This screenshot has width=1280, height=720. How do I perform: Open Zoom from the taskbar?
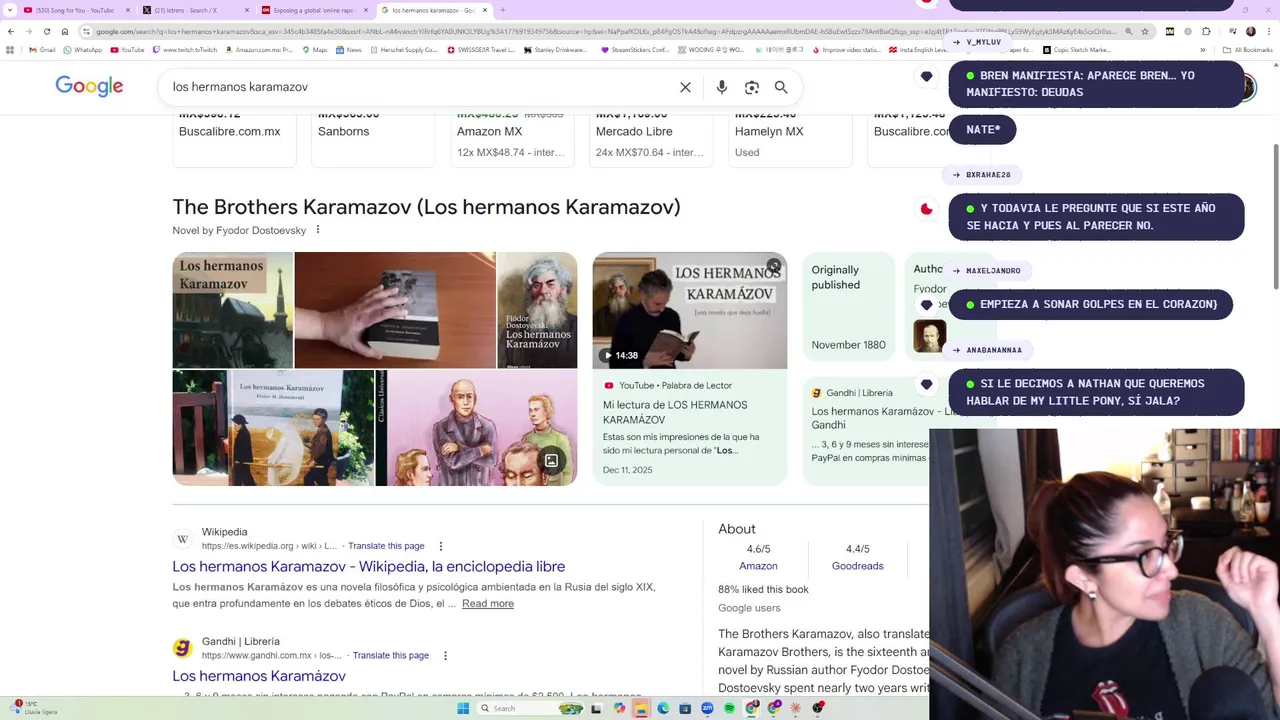pyautogui.click(x=707, y=708)
